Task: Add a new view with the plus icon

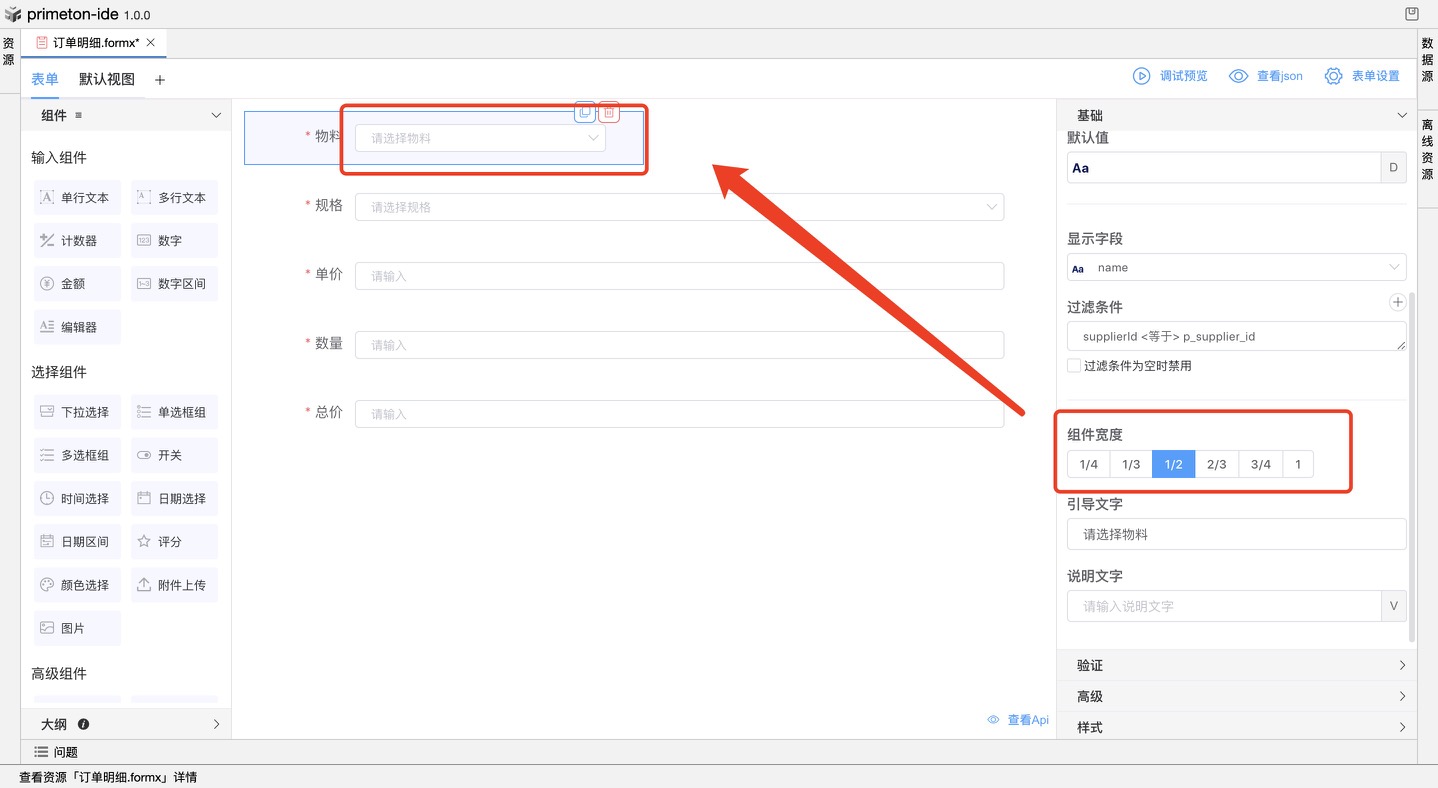Action: click(x=160, y=80)
